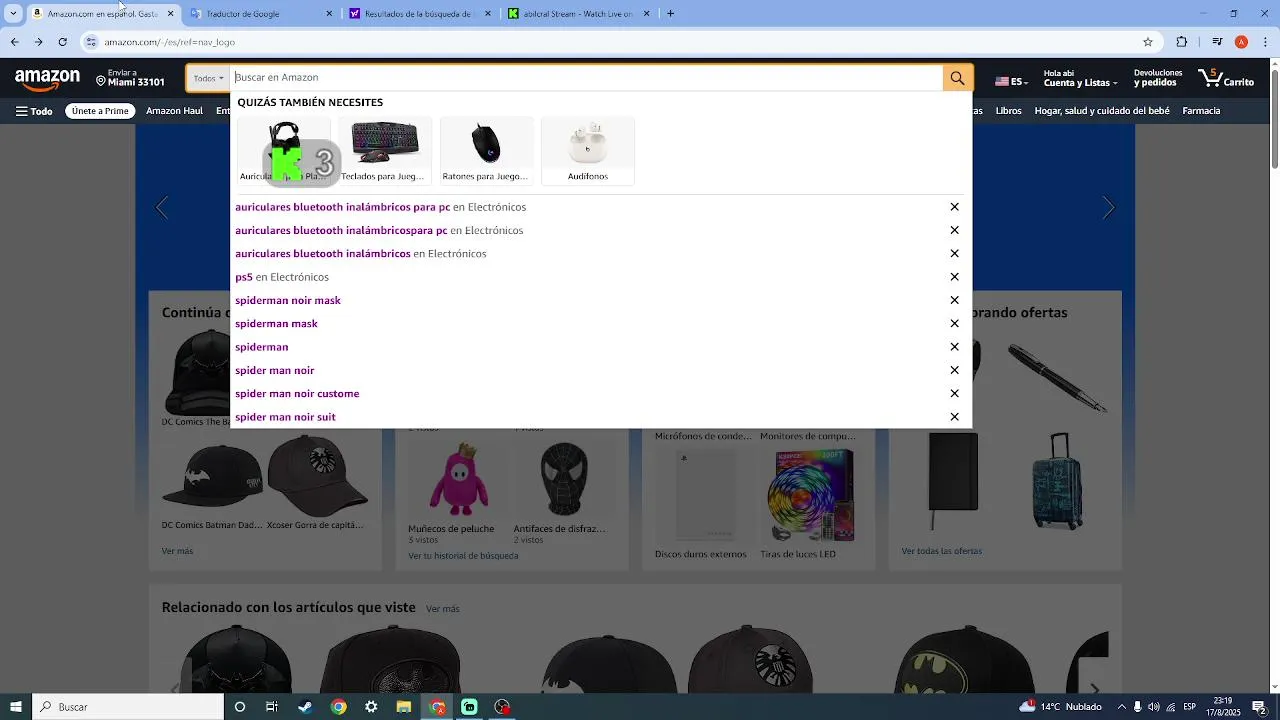Open a new browser tab
Image resolution: width=1280 pixels, height=720 pixels.
coord(670,13)
